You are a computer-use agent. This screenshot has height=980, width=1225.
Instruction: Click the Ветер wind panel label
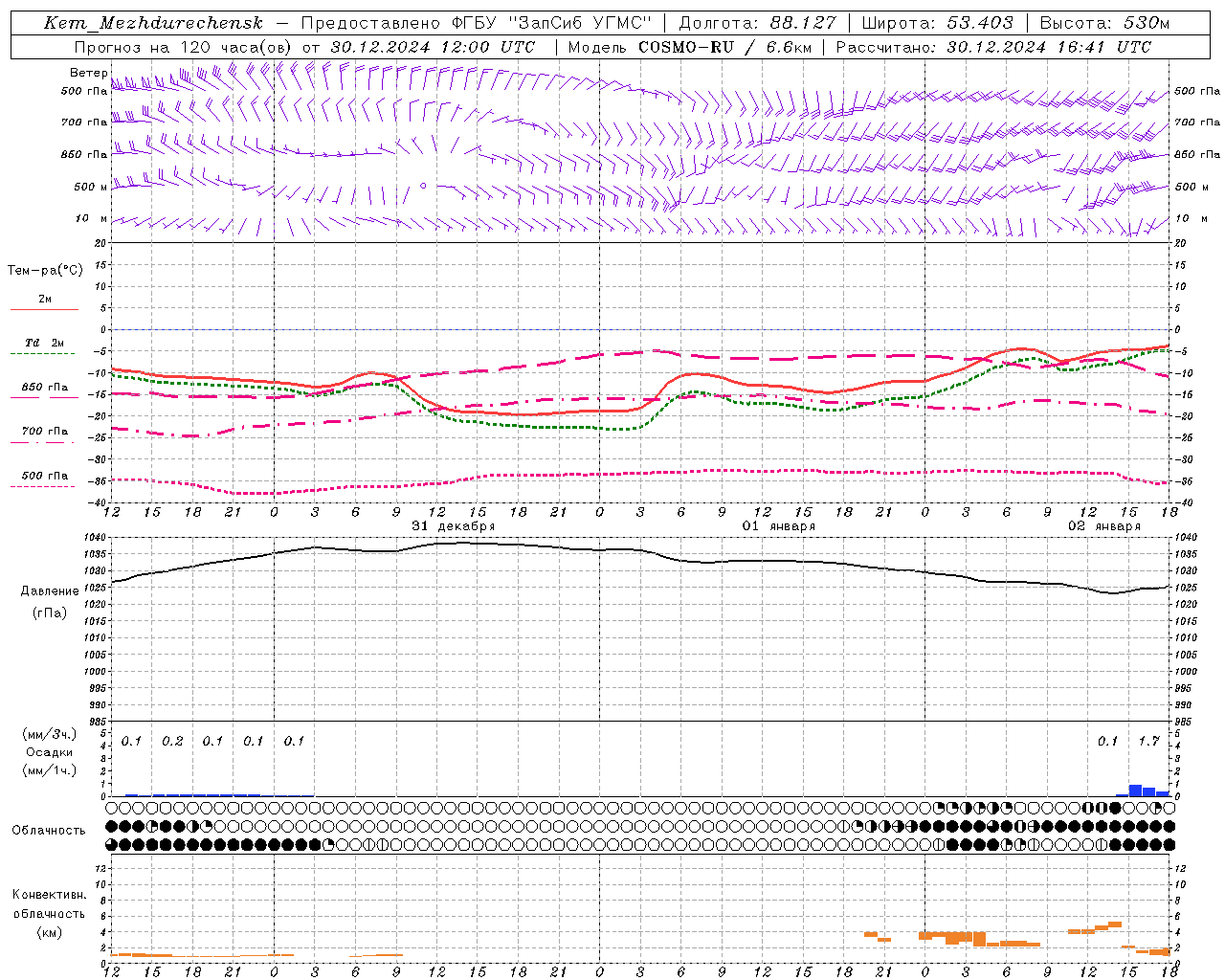pyautogui.click(x=89, y=73)
